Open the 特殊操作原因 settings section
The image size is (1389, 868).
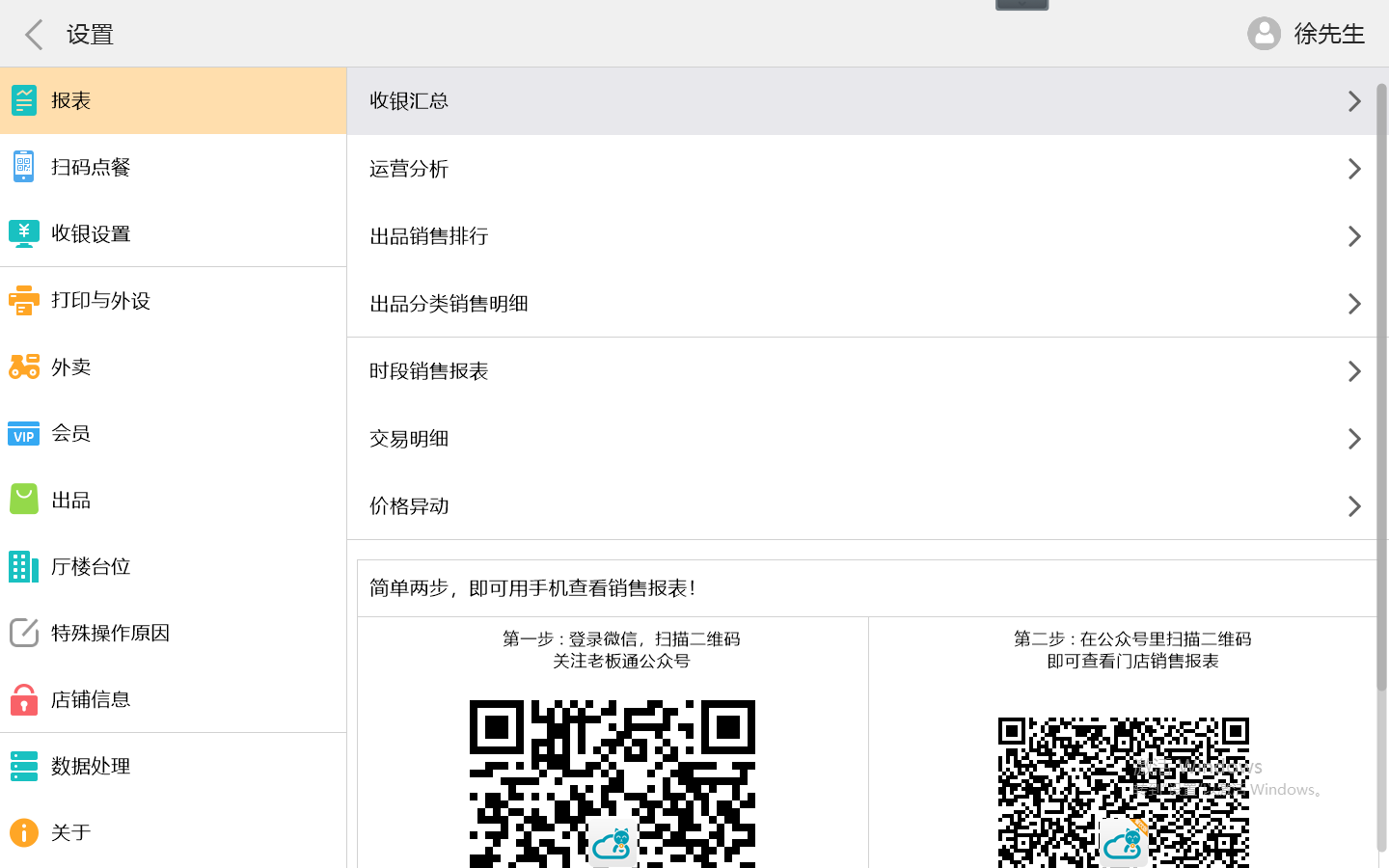(x=174, y=633)
